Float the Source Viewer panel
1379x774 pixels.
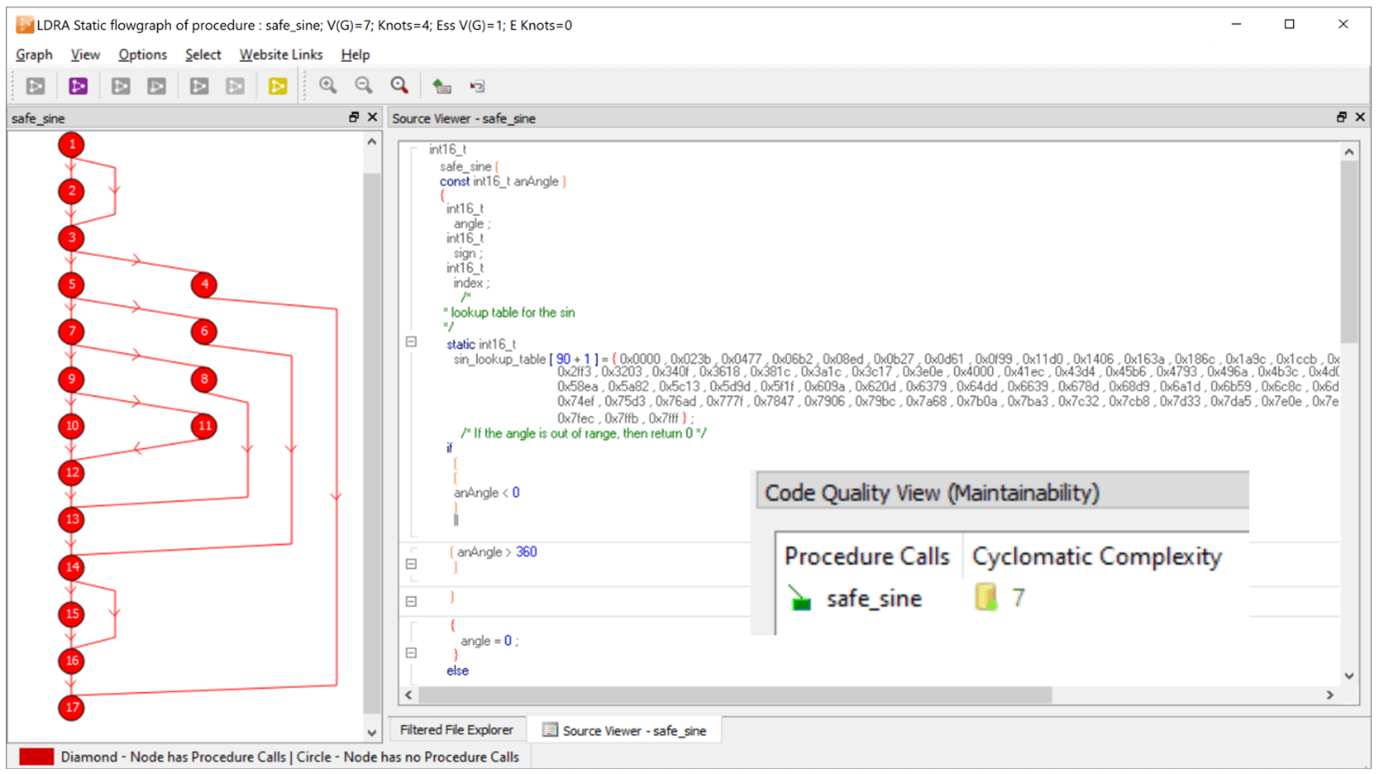pyautogui.click(x=1342, y=117)
